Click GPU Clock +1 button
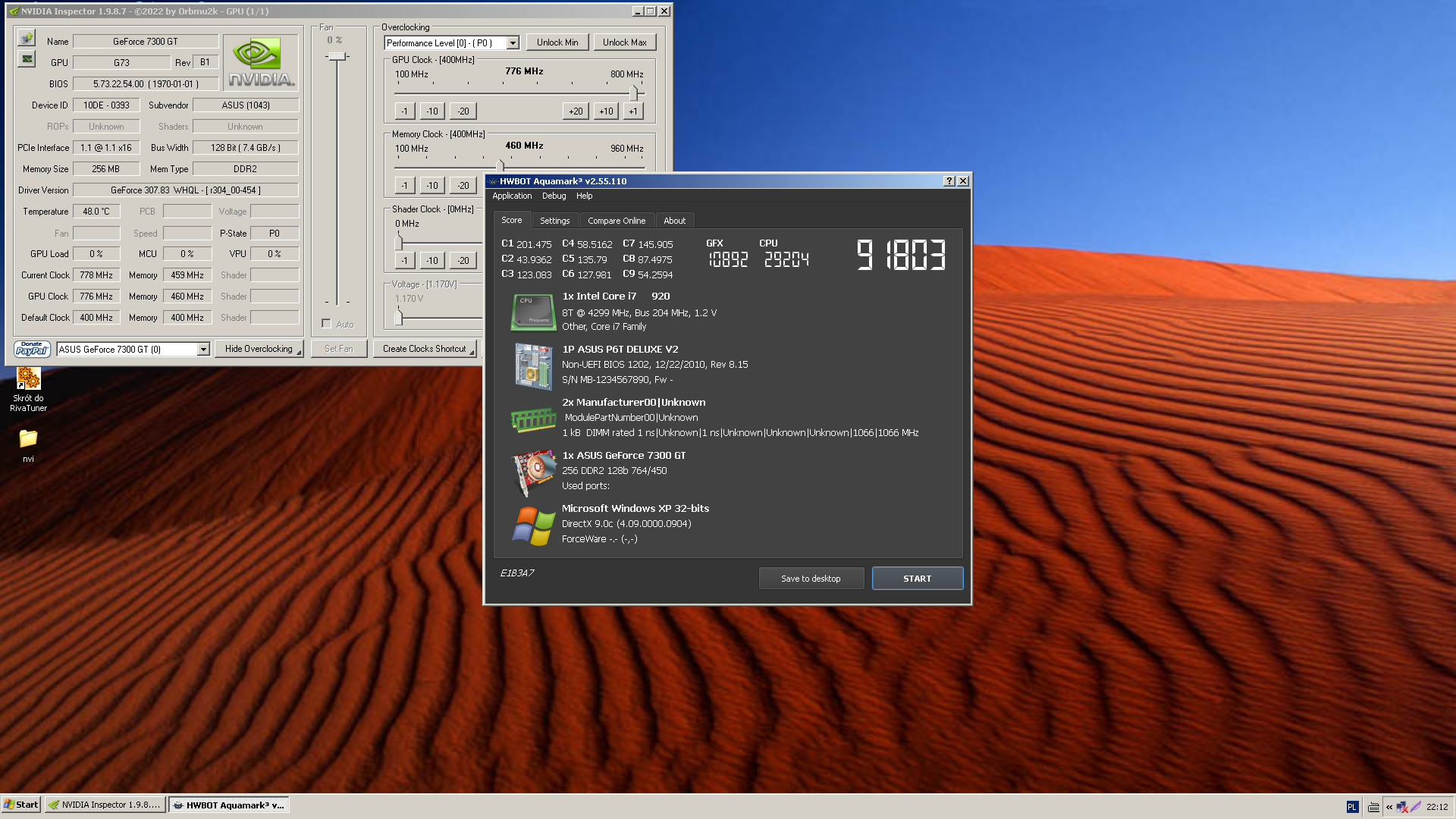 [x=633, y=111]
